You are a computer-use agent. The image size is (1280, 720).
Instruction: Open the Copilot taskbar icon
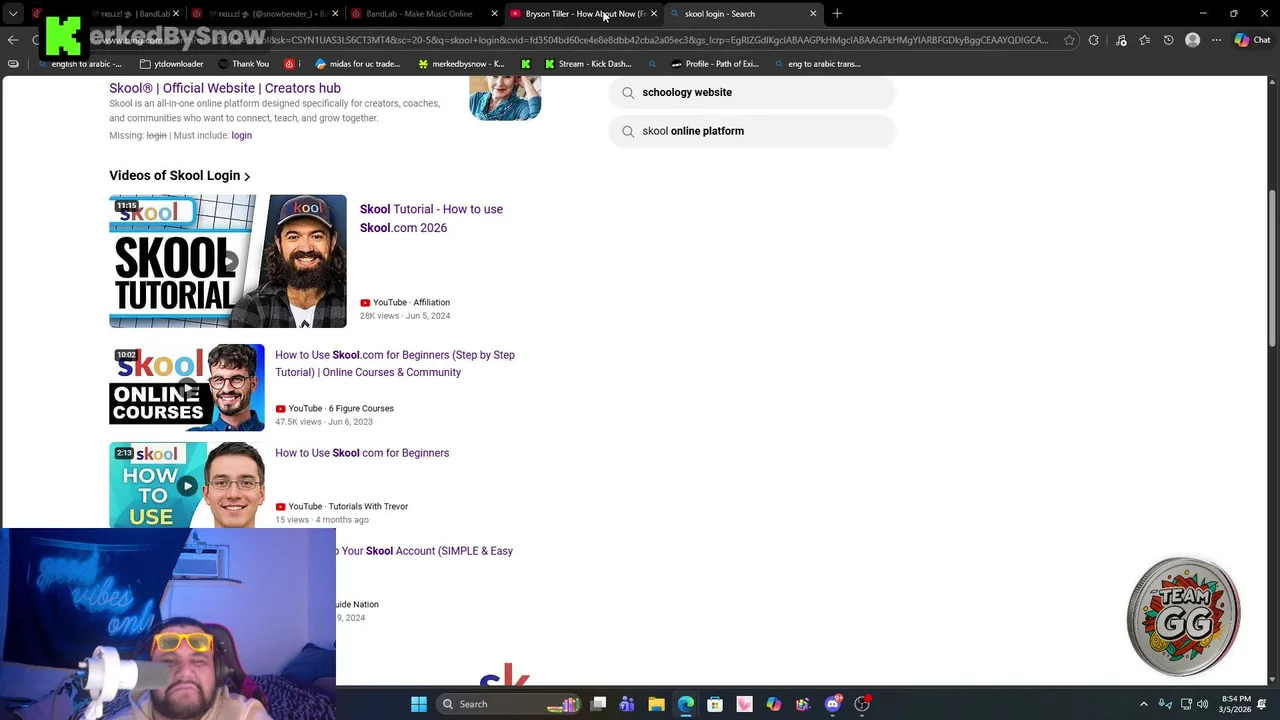[774, 704]
